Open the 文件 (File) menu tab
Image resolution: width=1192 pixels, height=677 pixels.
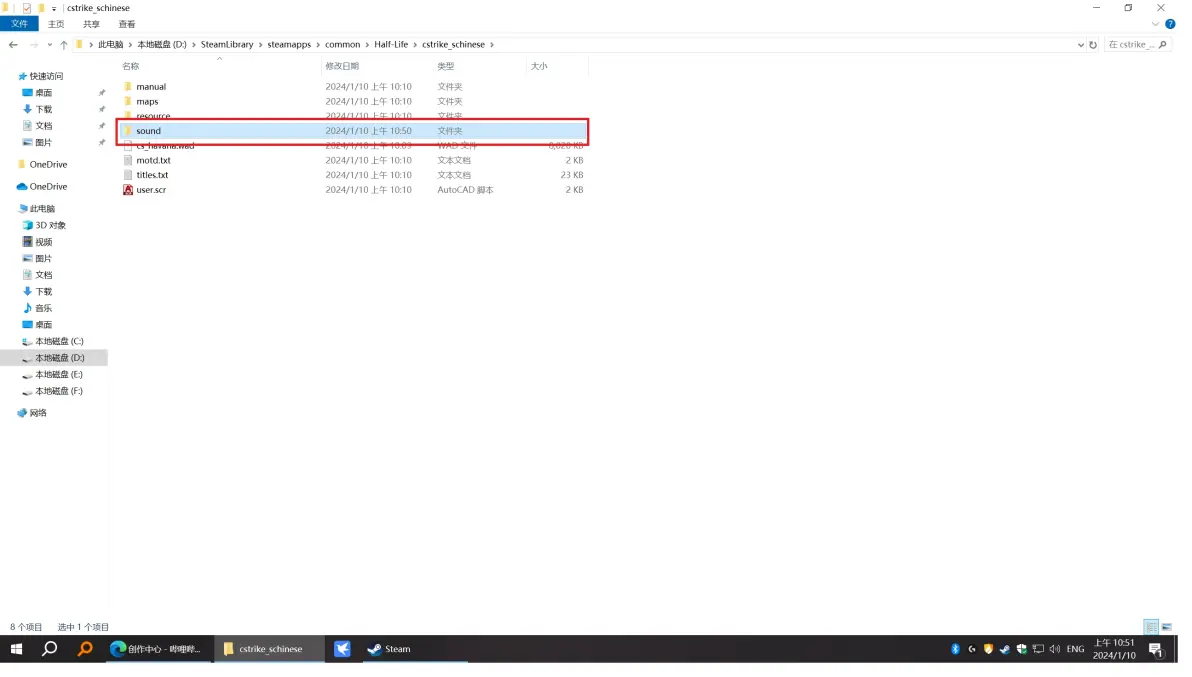tap(19, 24)
